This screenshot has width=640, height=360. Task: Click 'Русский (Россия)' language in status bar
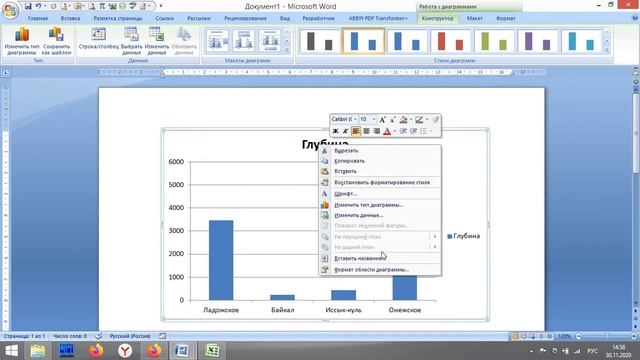(x=130, y=336)
